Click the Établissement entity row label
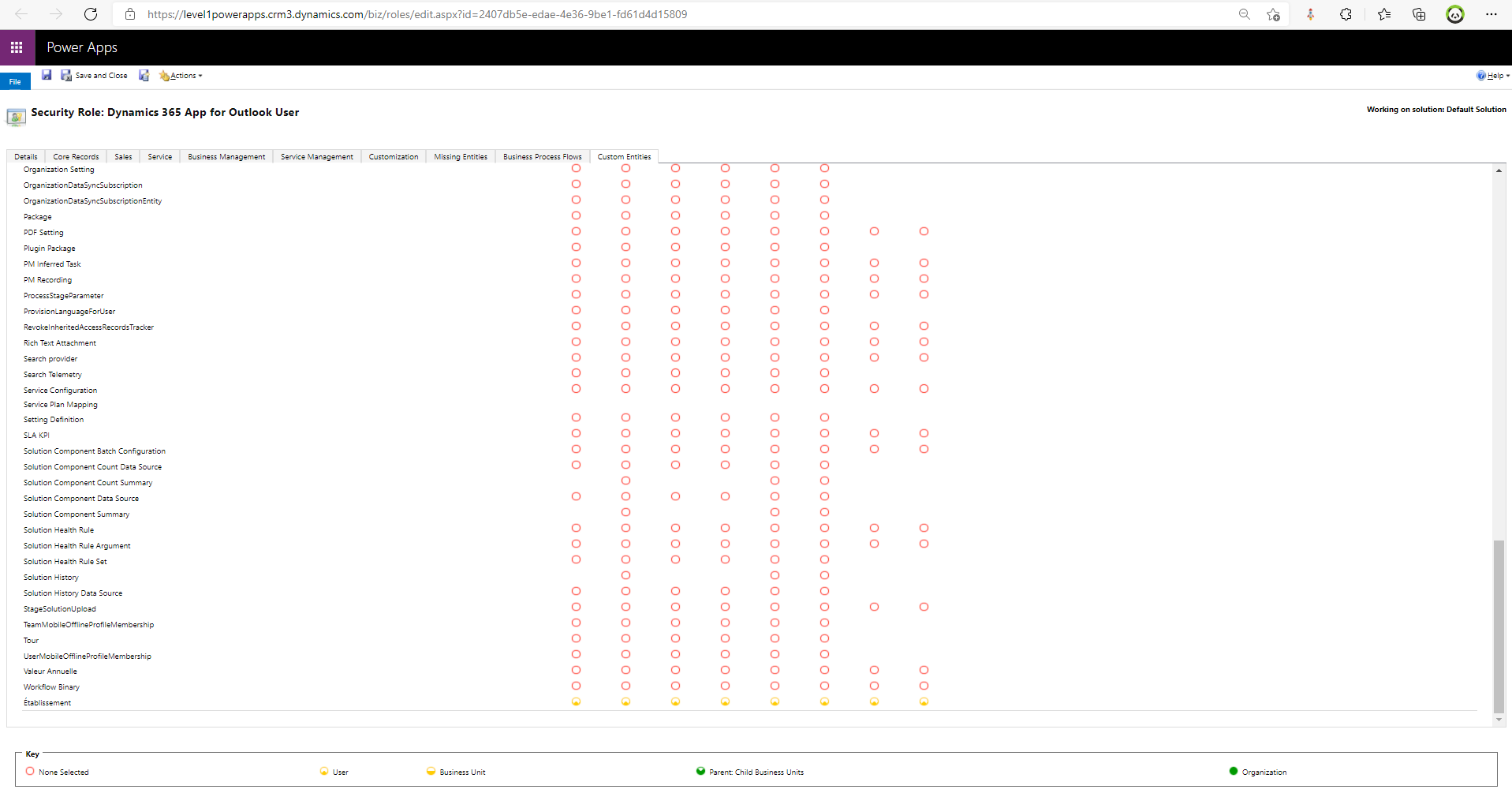 47,702
